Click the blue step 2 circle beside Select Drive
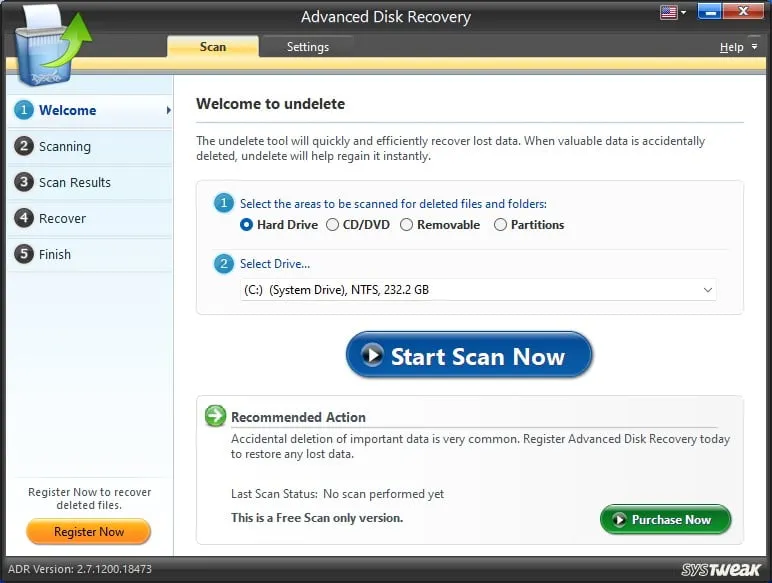The height and width of the screenshot is (583, 772). tap(224, 263)
